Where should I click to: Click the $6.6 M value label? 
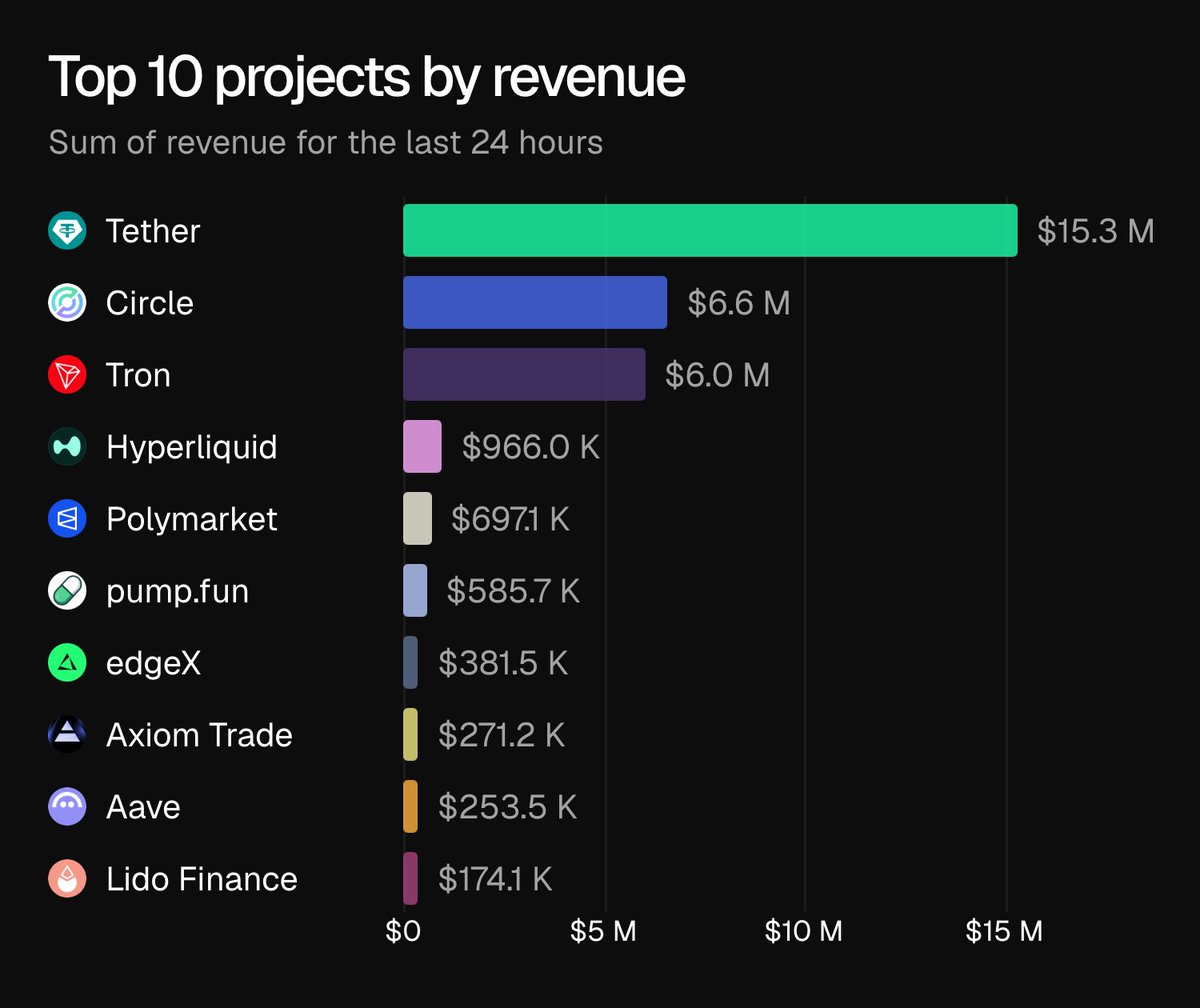(x=739, y=303)
